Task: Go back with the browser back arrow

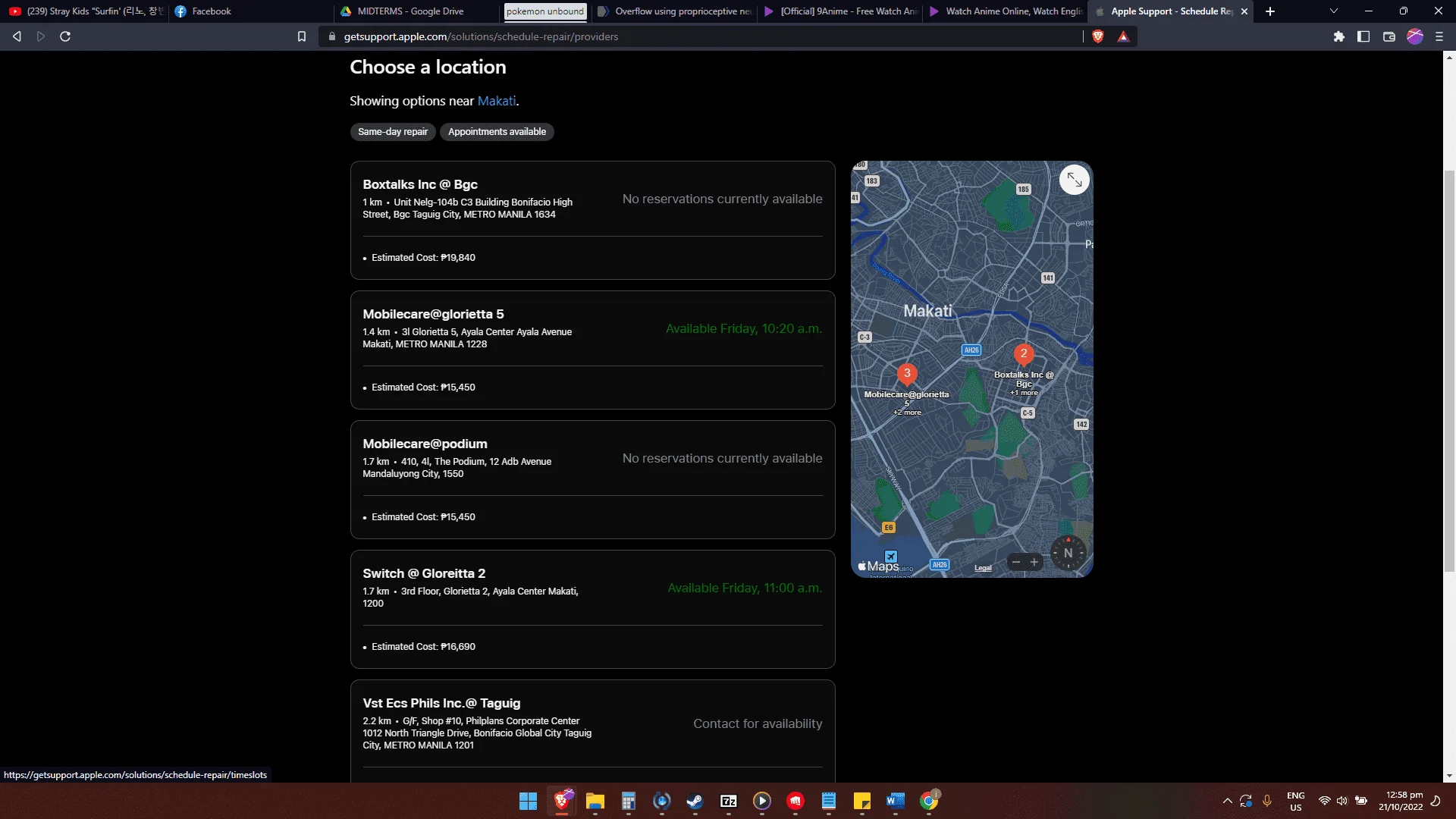Action: point(17,36)
